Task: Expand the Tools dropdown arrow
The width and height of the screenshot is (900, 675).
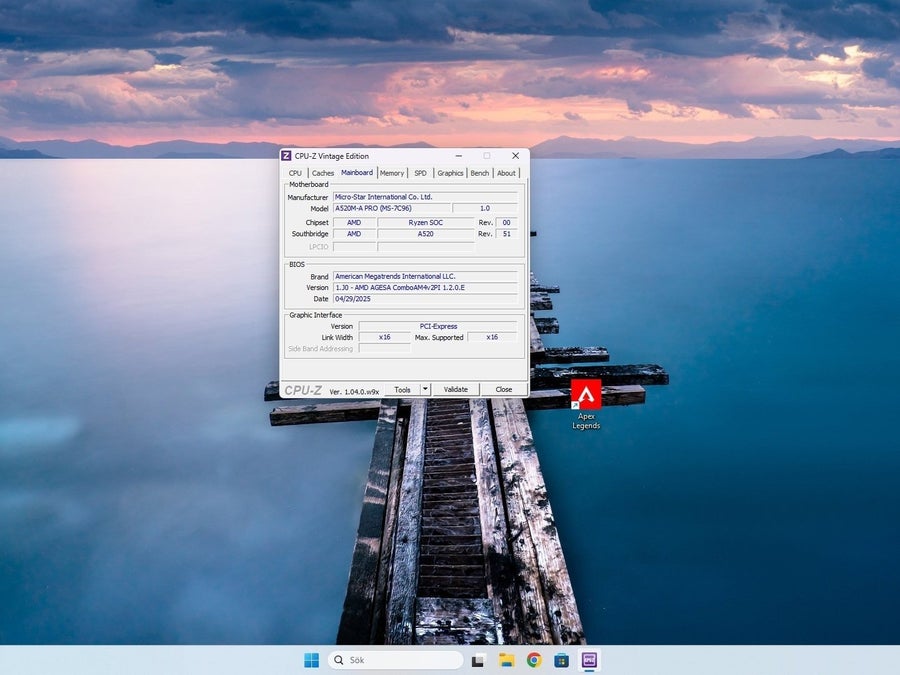Action: click(425, 389)
